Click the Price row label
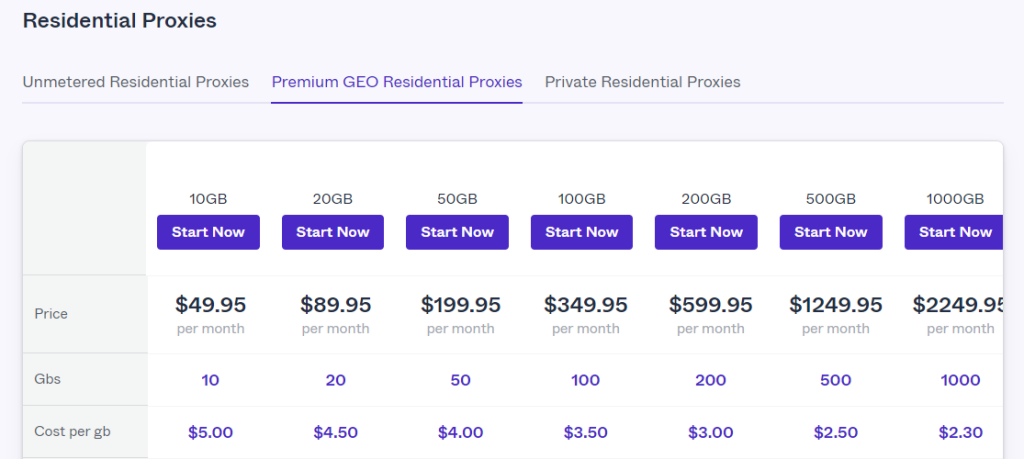The height and width of the screenshot is (459, 1024). coord(51,314)
